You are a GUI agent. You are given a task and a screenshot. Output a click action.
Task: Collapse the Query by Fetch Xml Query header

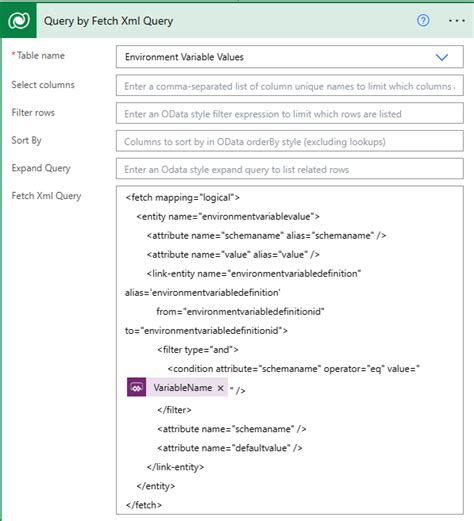tap(108, 21)
